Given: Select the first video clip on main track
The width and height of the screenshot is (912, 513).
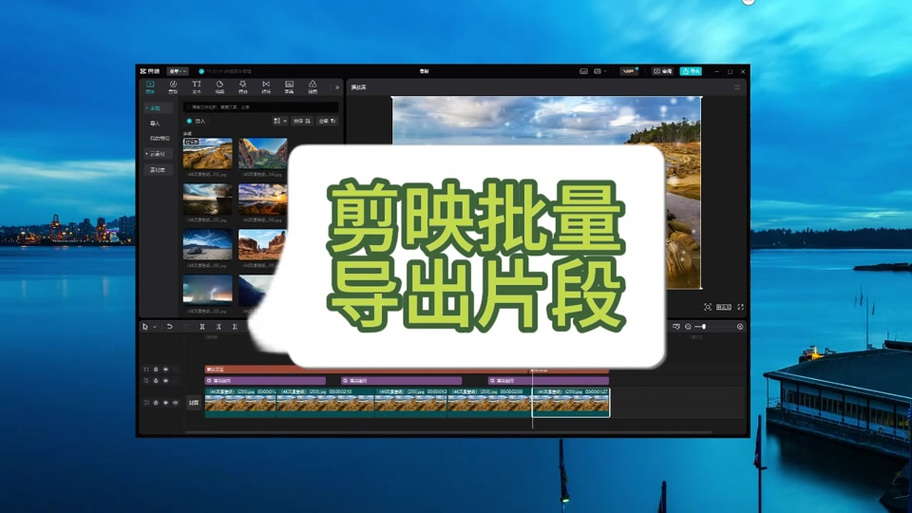Looking at the screenshot, I should pyautogui.click(x=240, y=402).
